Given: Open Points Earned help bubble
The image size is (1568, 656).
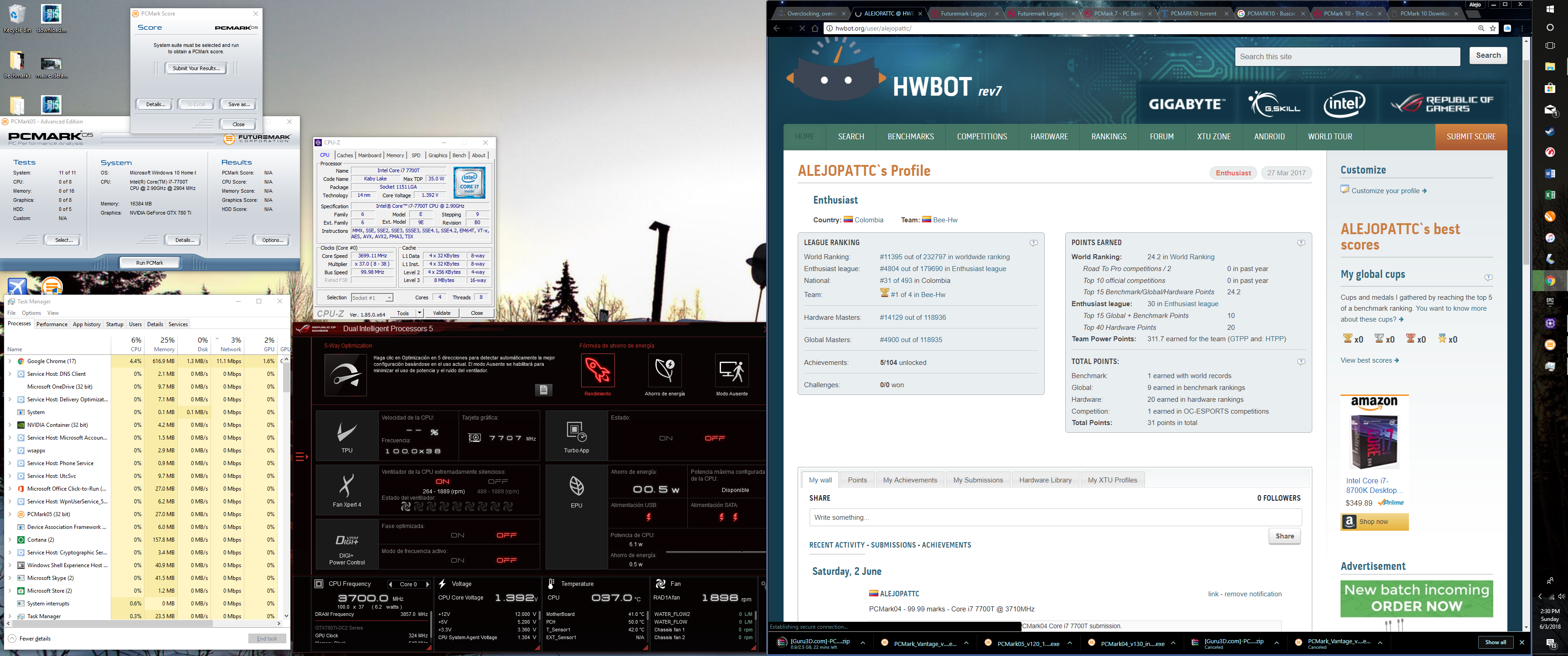Looking at the screenshot, I should click(1301, 243).
